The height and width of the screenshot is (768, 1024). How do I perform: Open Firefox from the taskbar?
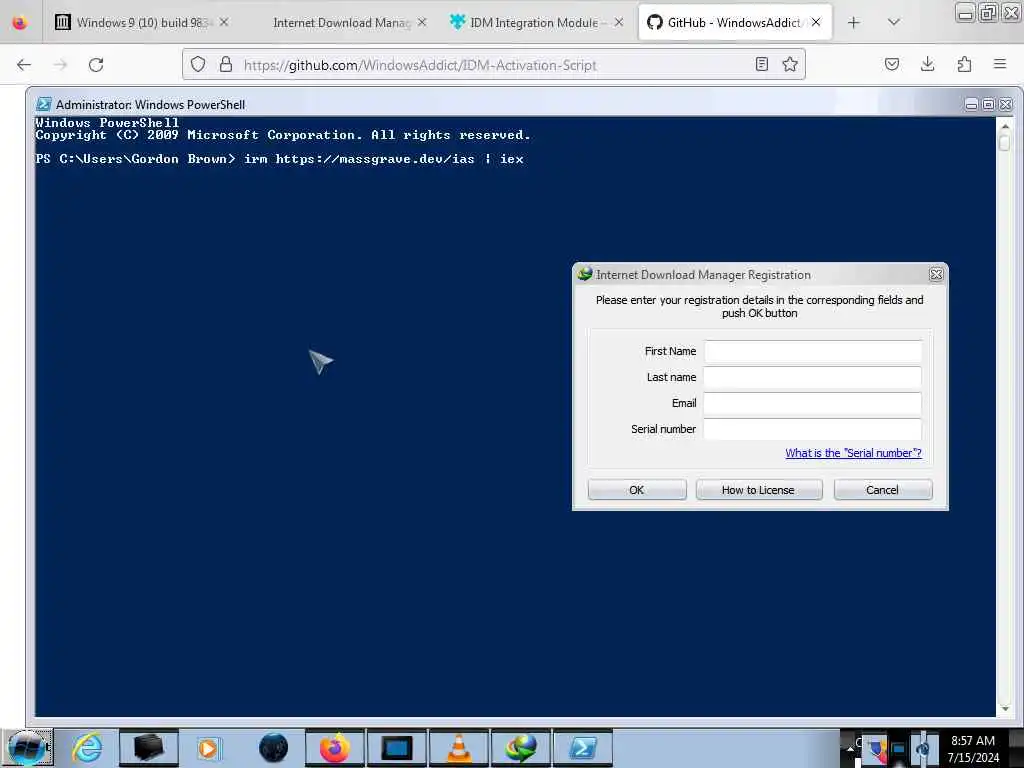pos(334,748)
